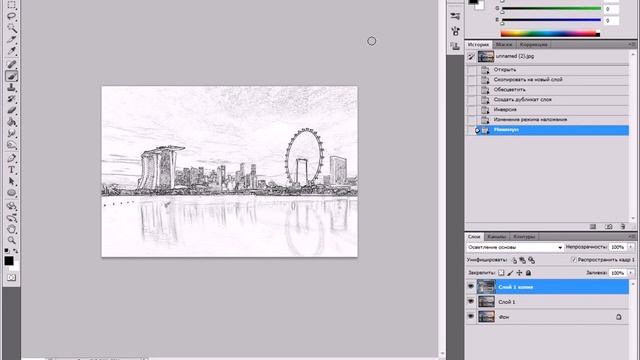640x360 pixels.
Task: Click the G green color slider
Action: [551, 9]
